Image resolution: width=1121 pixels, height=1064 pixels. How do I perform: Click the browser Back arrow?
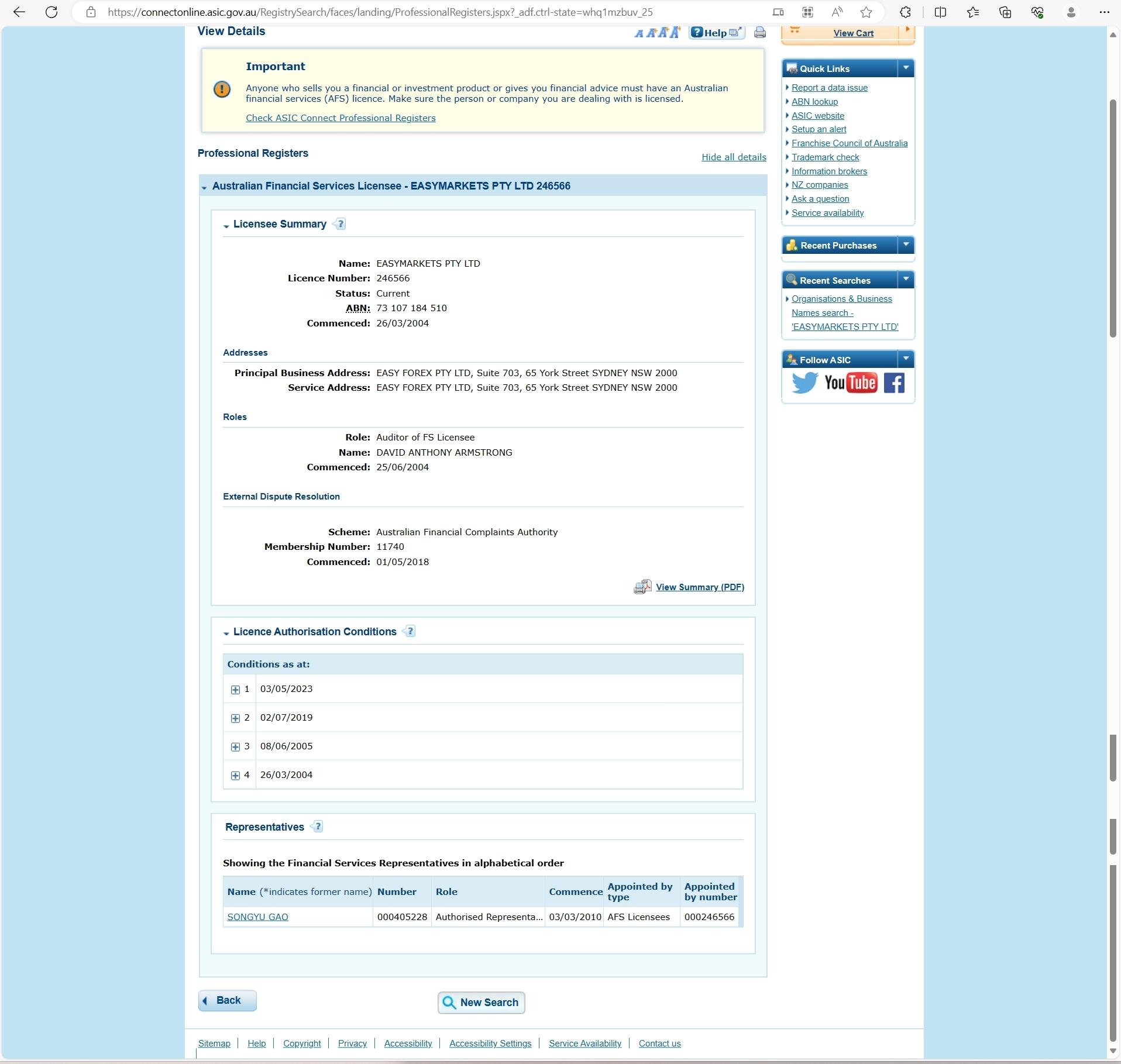pos(19,12)
